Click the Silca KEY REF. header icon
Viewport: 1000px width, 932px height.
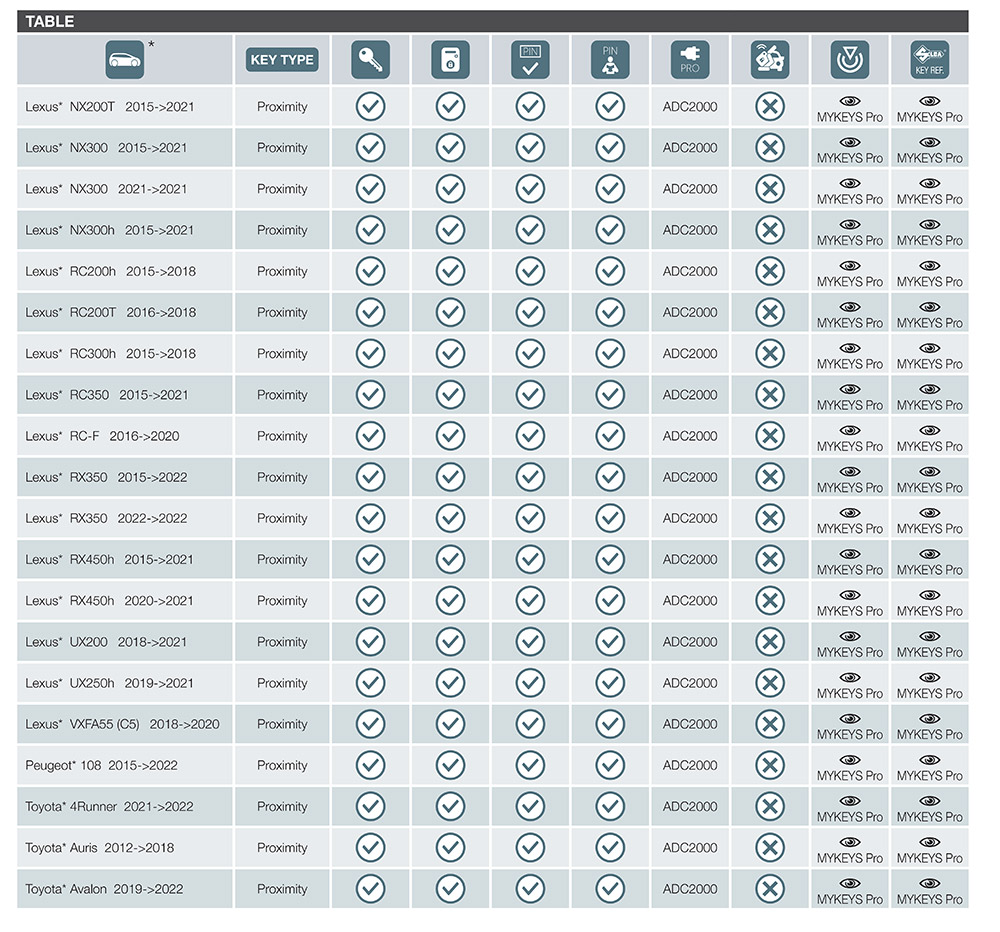(930, 60)
